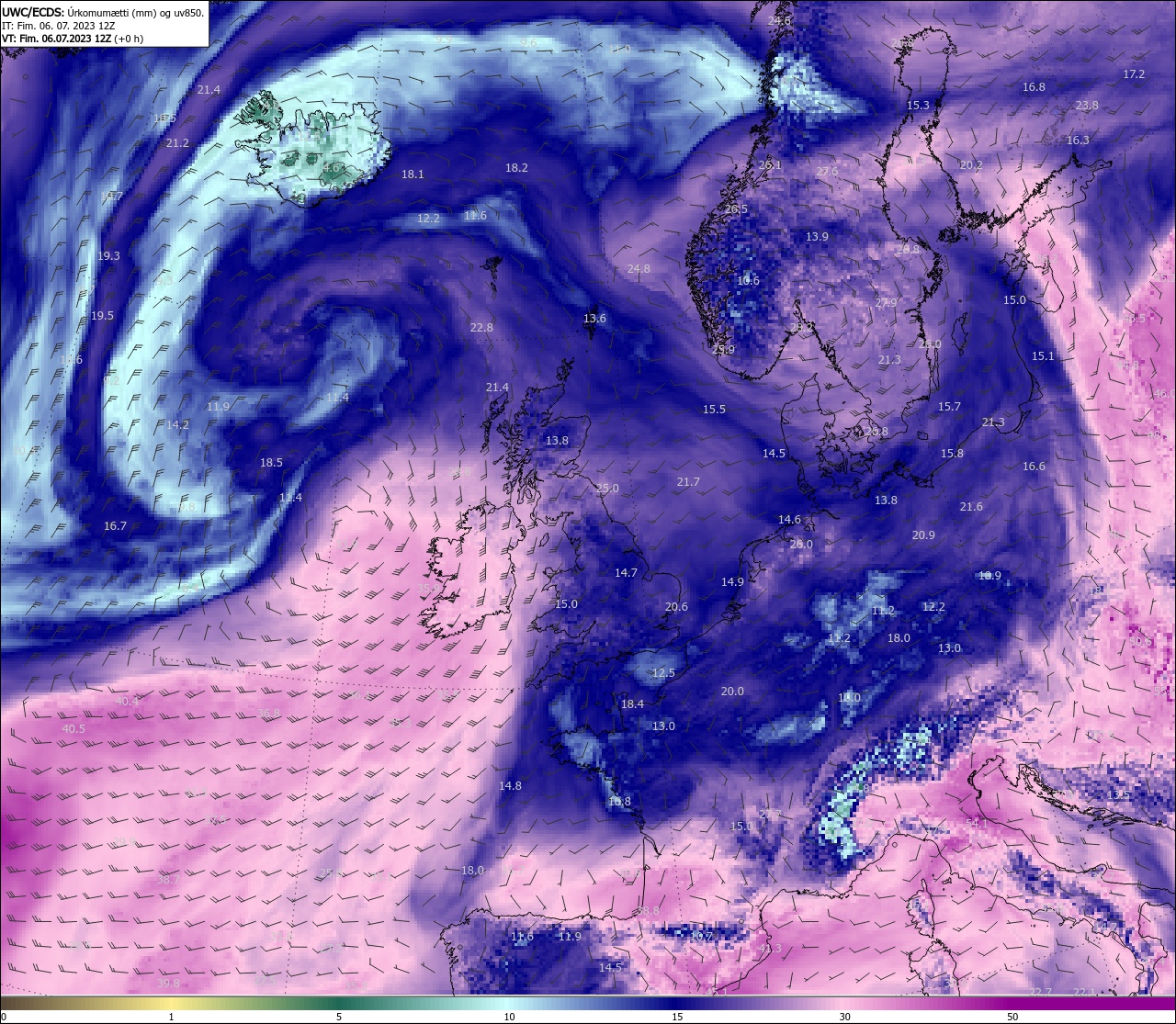This screenshot has width=1176, height=1024.
Task: Click the map value '16.8' at the upper right
Action: tap(1034, 87)
